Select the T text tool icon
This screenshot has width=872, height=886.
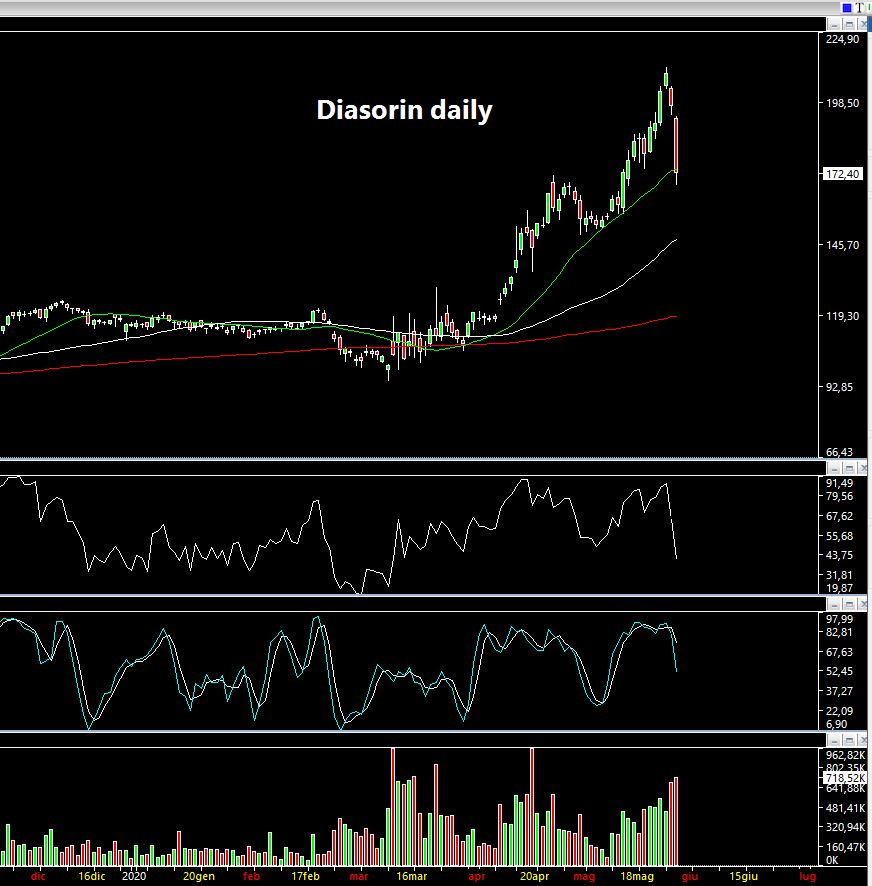(x=859, y=8)
